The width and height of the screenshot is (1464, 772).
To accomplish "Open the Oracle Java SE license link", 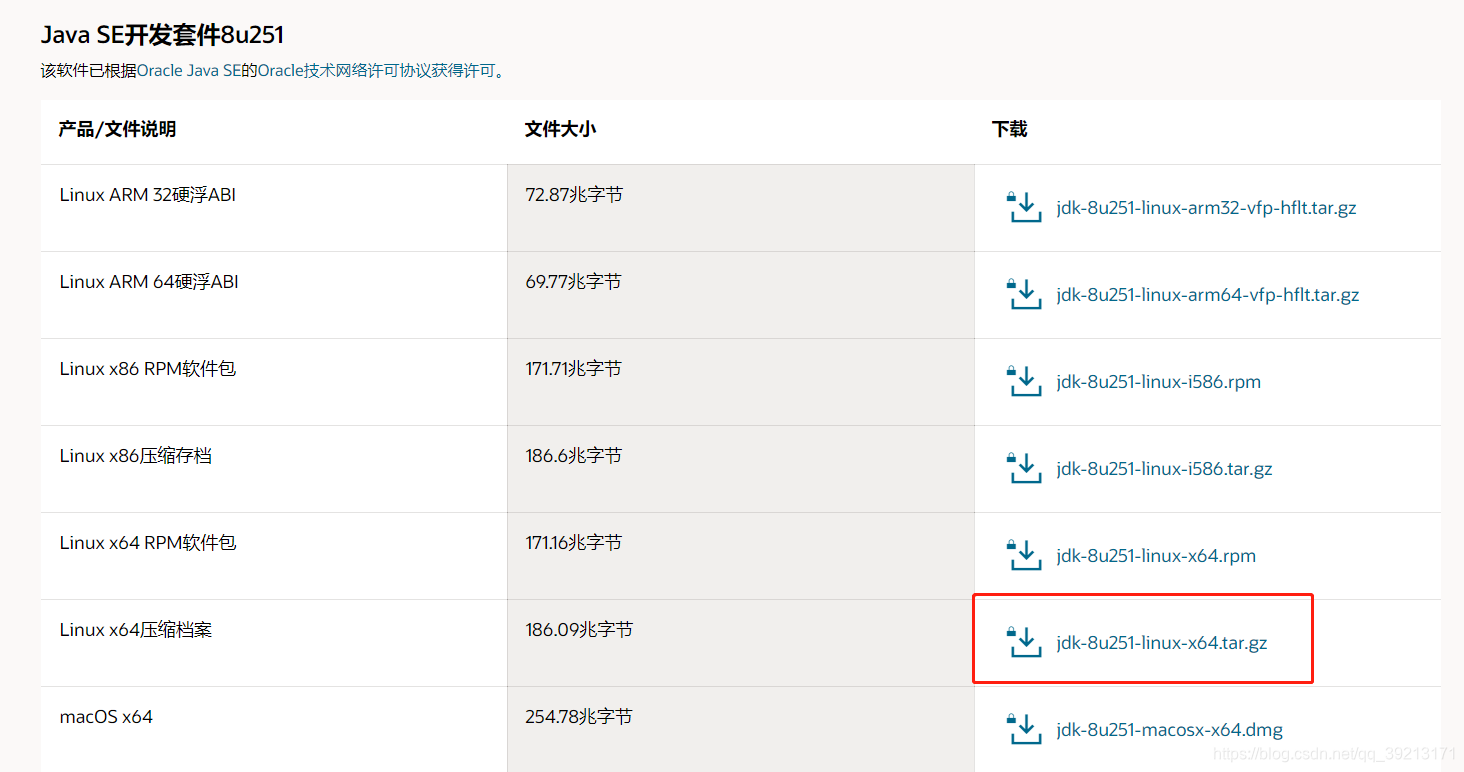I will pos(189,71).
